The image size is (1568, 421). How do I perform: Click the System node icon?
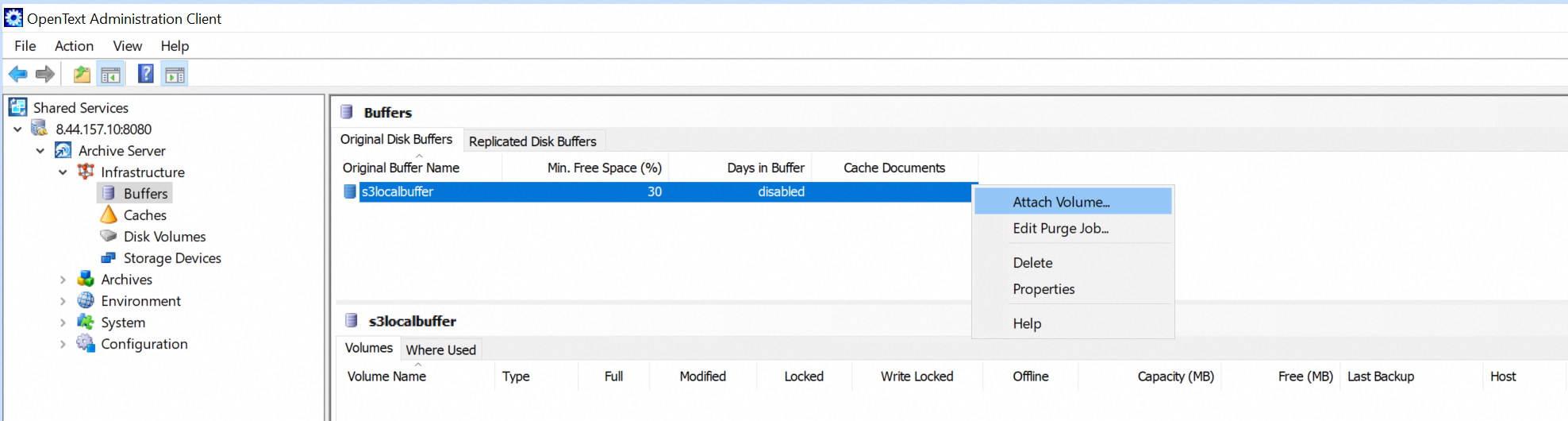coord(86,322)
